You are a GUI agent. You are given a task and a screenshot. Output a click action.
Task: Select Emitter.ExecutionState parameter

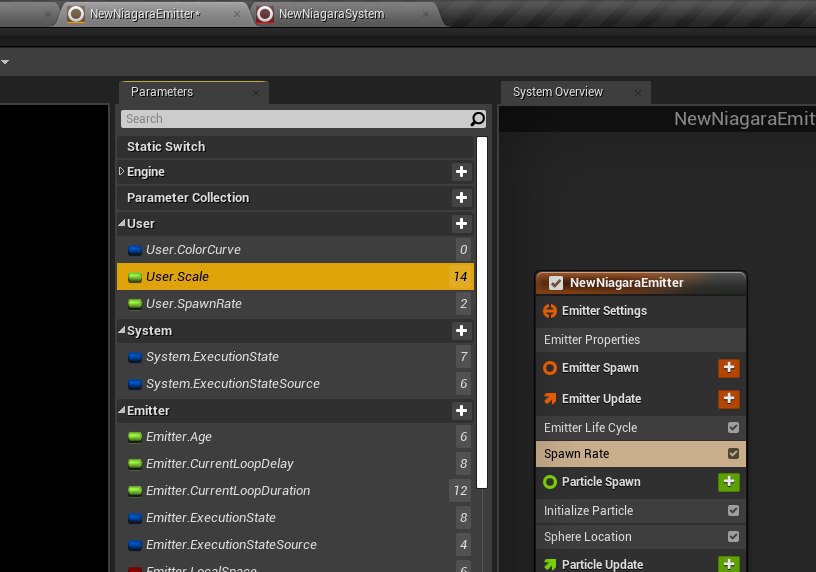coord(295,518)
